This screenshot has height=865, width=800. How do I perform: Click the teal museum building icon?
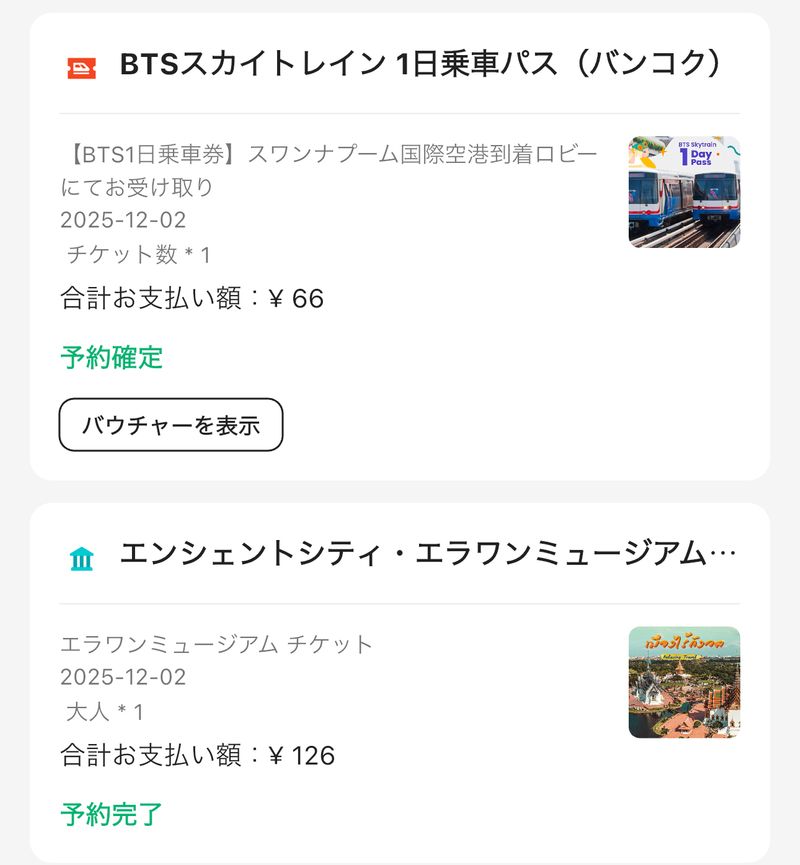click(82, 558)
